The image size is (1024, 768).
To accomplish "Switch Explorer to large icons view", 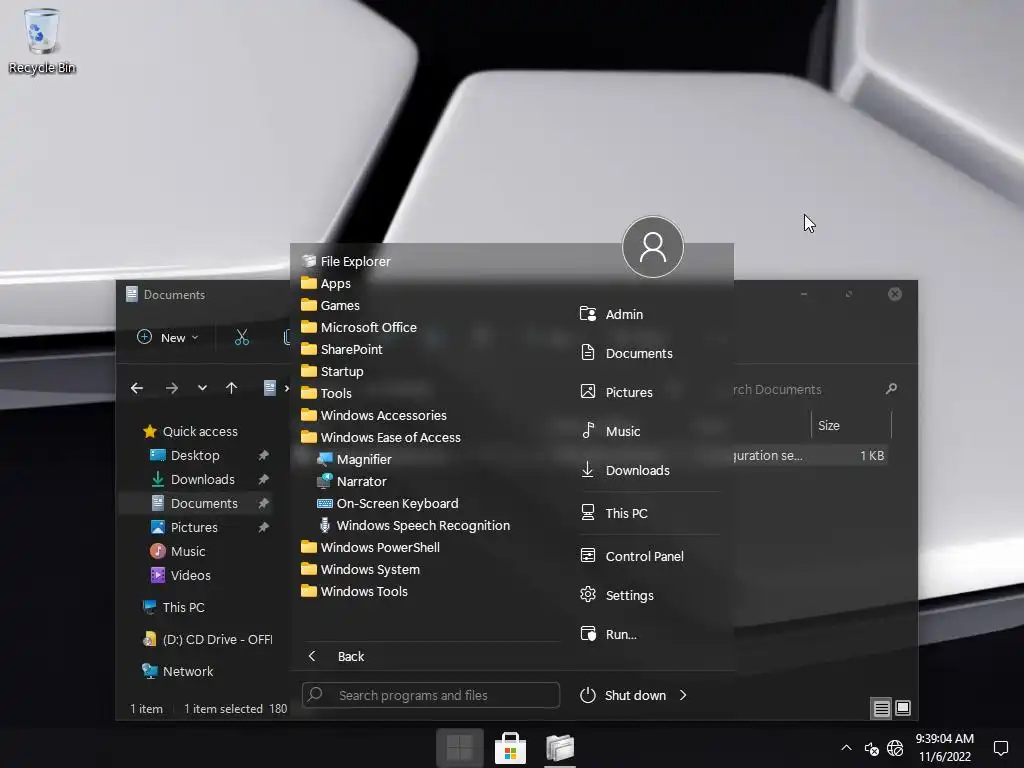I will coord(903,708).
